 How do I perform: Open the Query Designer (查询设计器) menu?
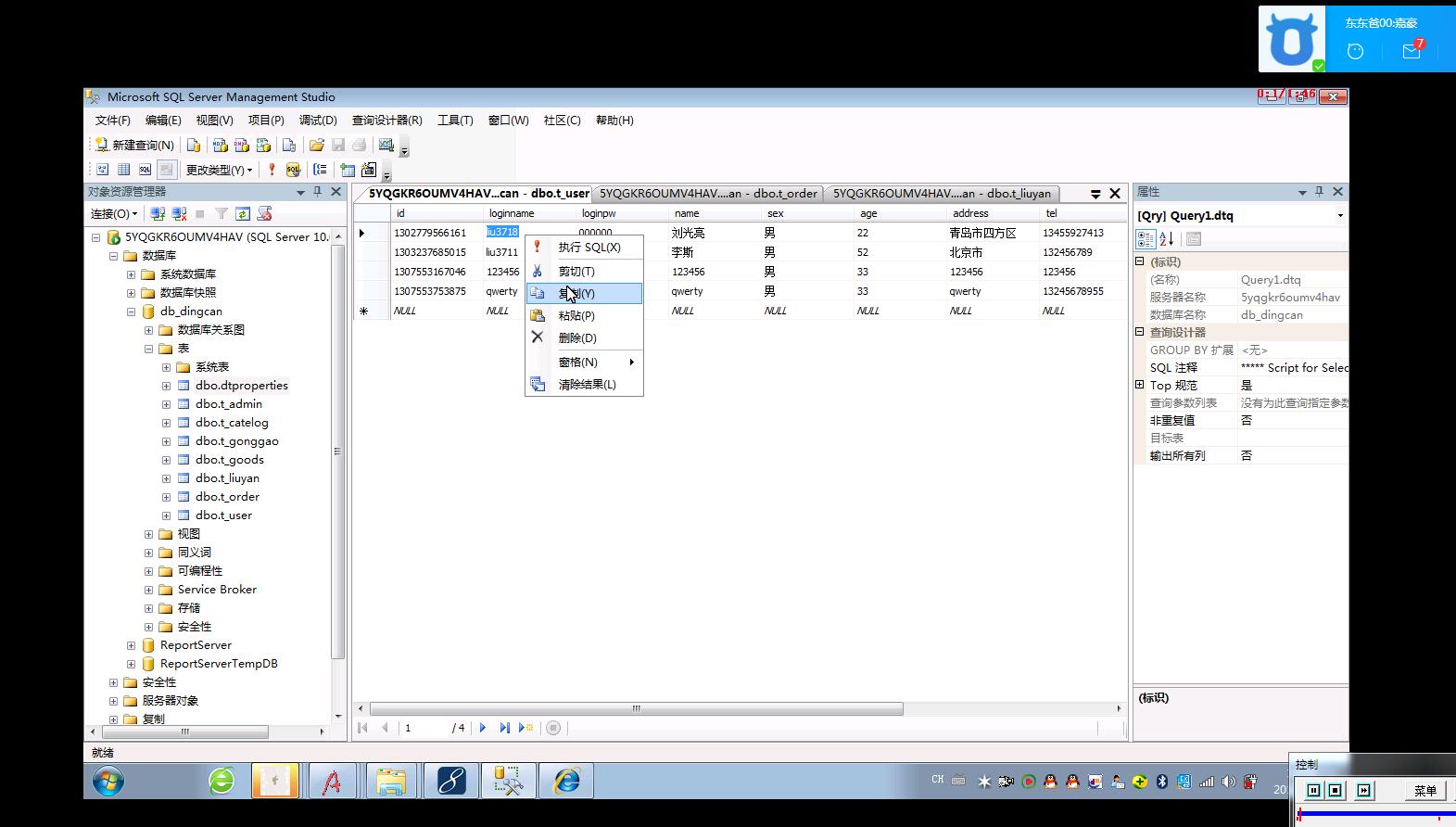(x=386, y=120)
